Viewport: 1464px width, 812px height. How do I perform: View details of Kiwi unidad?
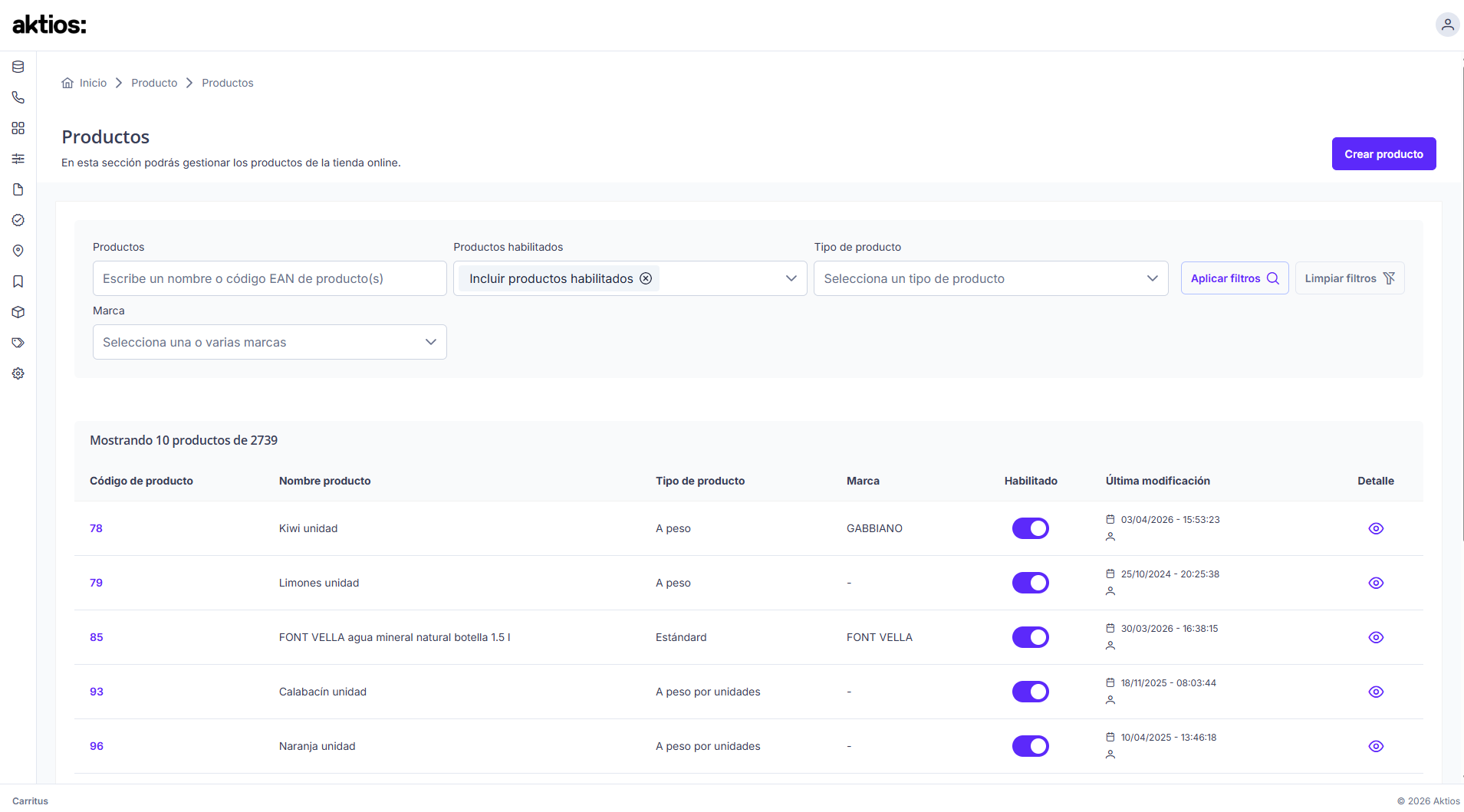click(1376, 528)
